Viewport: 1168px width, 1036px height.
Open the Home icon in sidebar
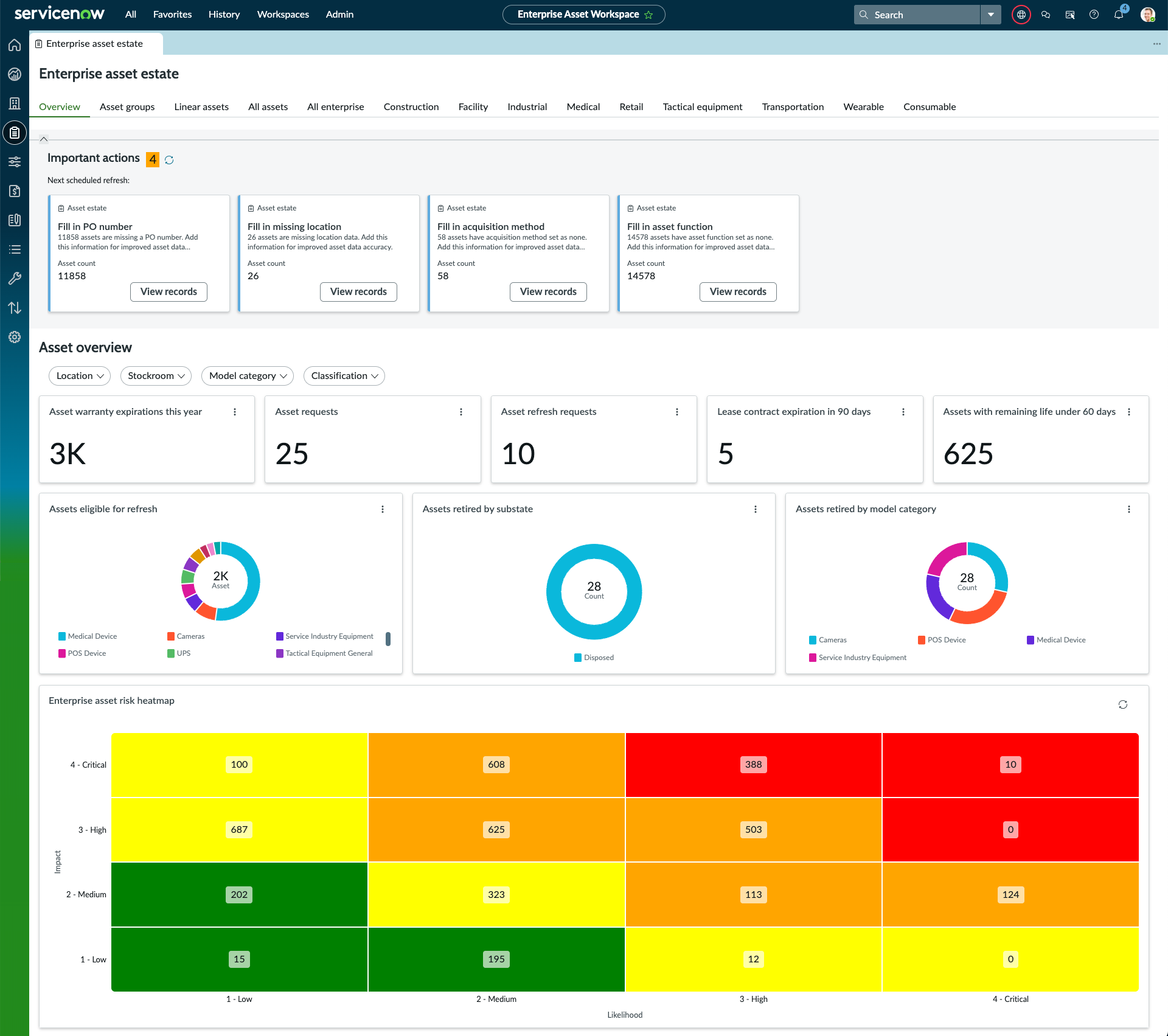pyautogui.click(x=15, y=45)
